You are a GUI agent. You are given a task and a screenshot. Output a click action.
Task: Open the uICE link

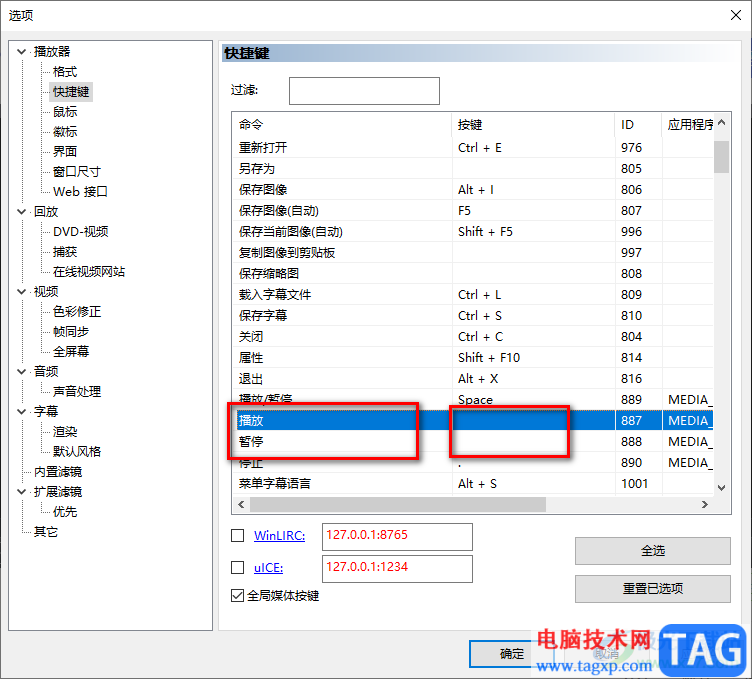click(x=269, y=568)
